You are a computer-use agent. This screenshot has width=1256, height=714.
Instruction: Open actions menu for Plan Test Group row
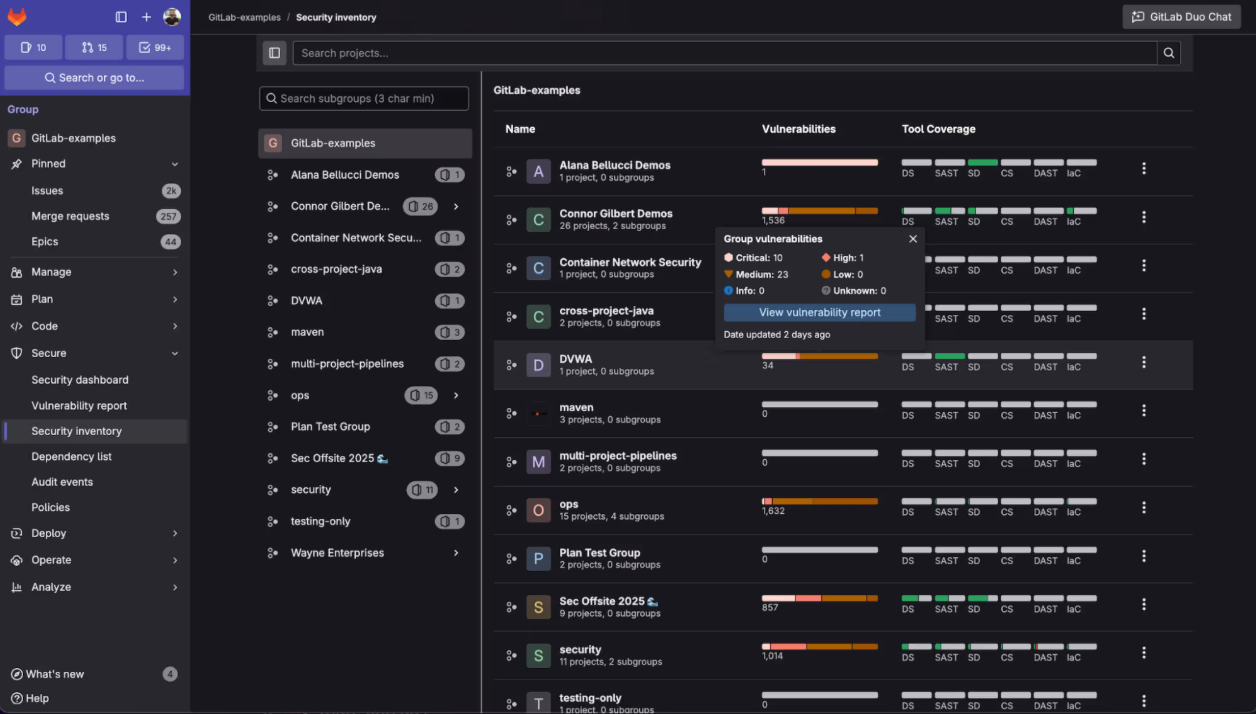pyautogui.click(x=1144, y=556)
